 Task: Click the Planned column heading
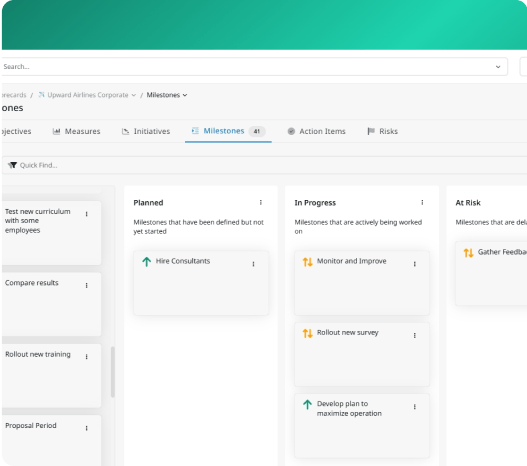(148, 203)
